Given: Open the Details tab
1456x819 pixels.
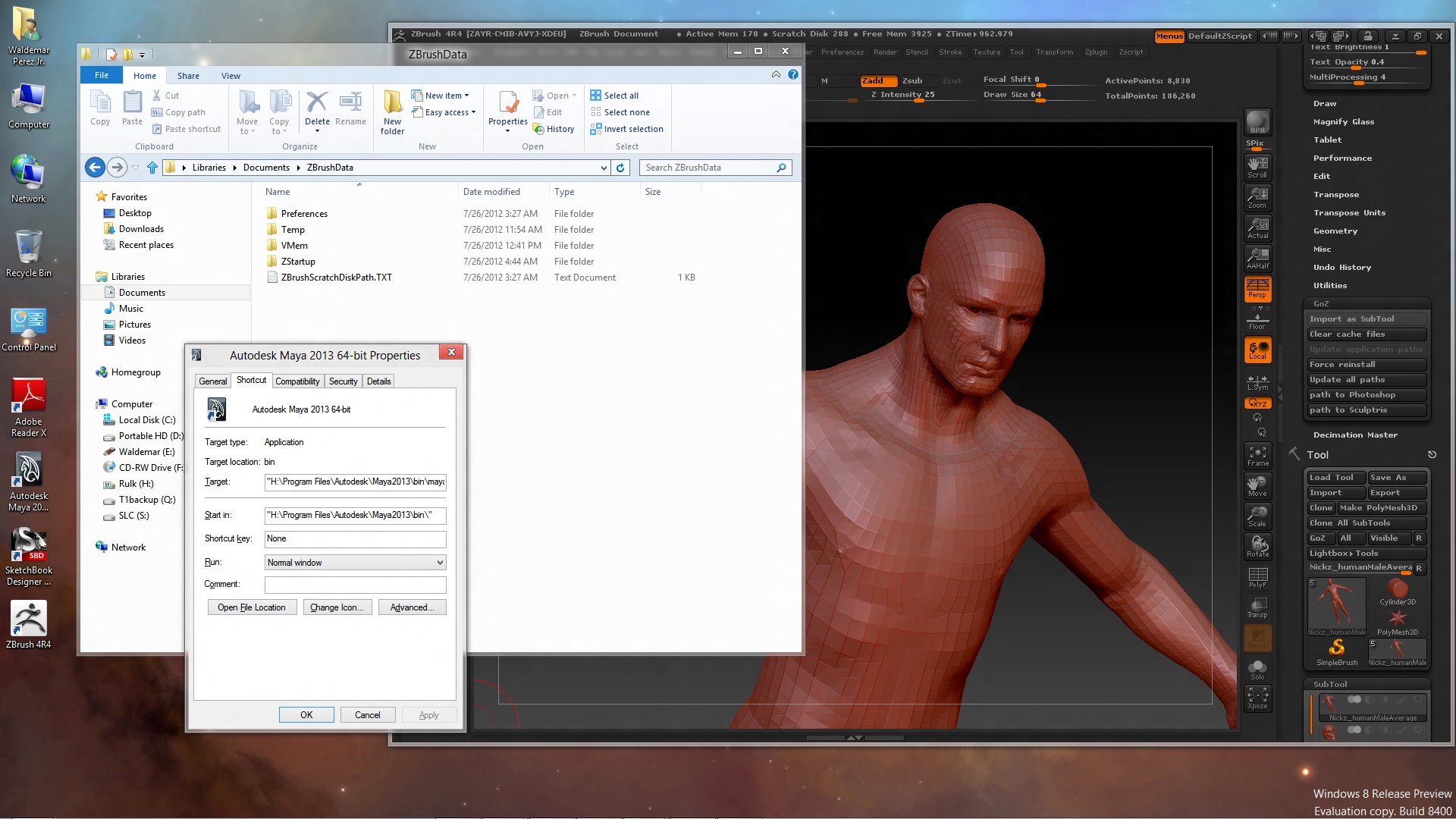Looking at the screenshot, I should pos(378,381).
